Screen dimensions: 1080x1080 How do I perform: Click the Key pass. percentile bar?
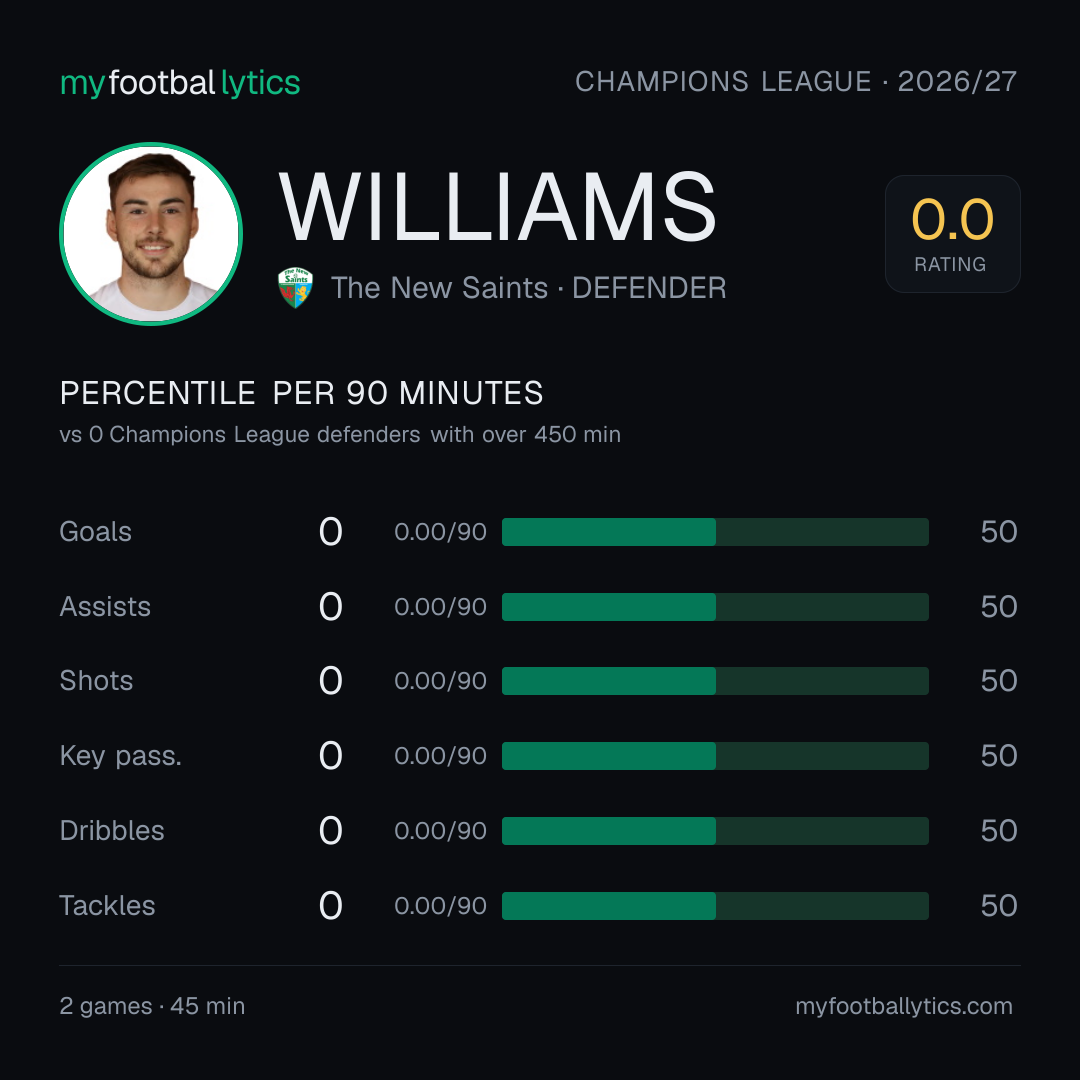715,756
